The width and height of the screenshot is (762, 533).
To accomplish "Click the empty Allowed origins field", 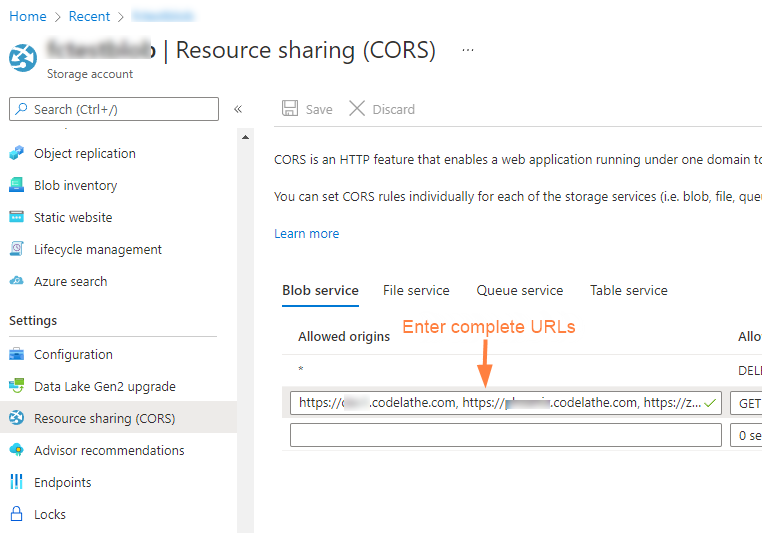I will click(x=505, y=436).
